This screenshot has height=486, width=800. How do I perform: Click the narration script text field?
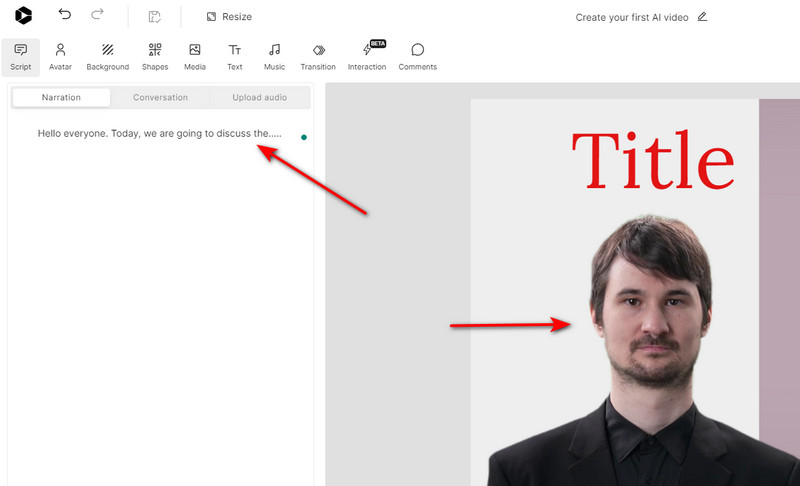coord(159,133)
